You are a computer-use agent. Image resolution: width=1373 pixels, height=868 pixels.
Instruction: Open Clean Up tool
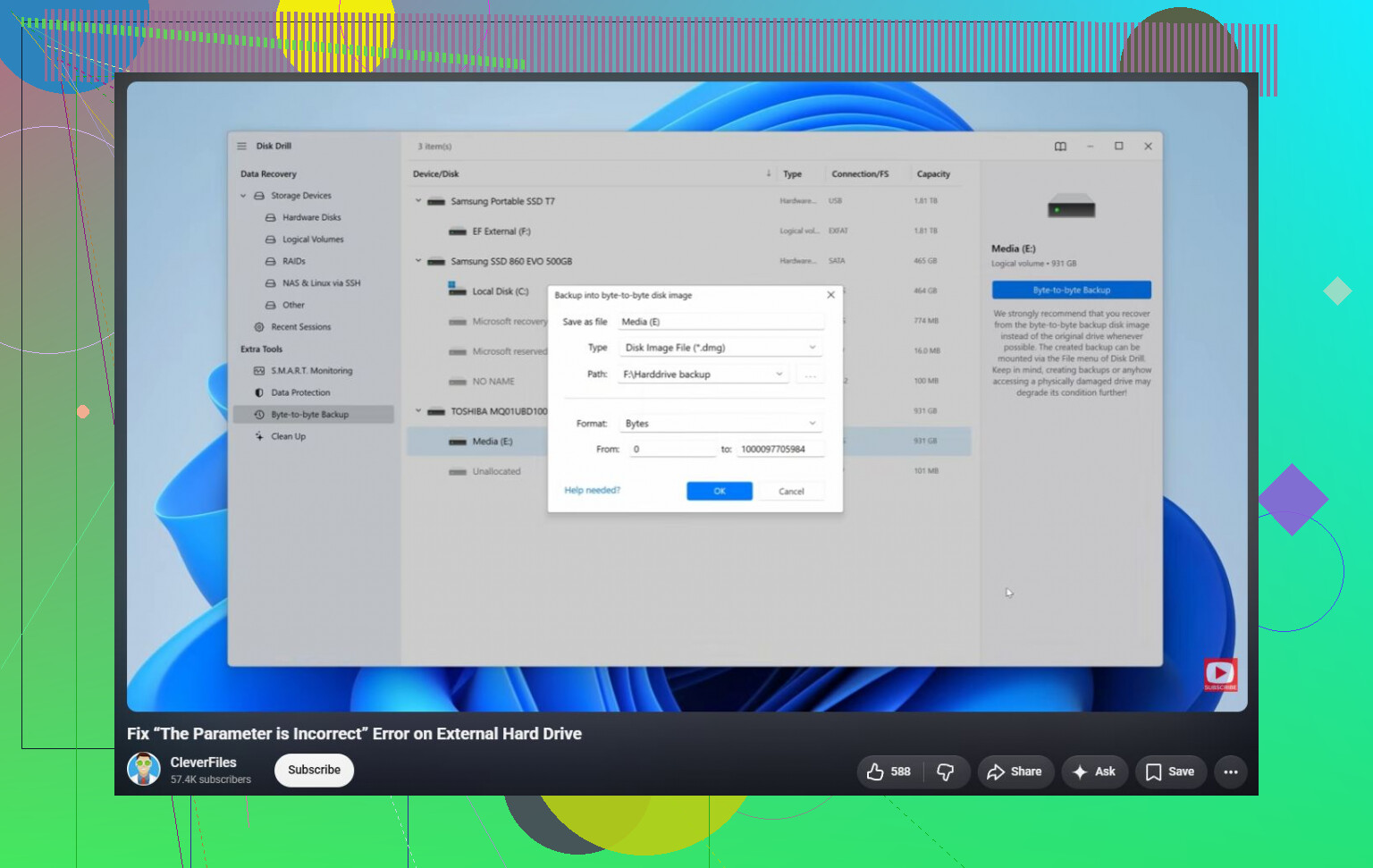288,436
